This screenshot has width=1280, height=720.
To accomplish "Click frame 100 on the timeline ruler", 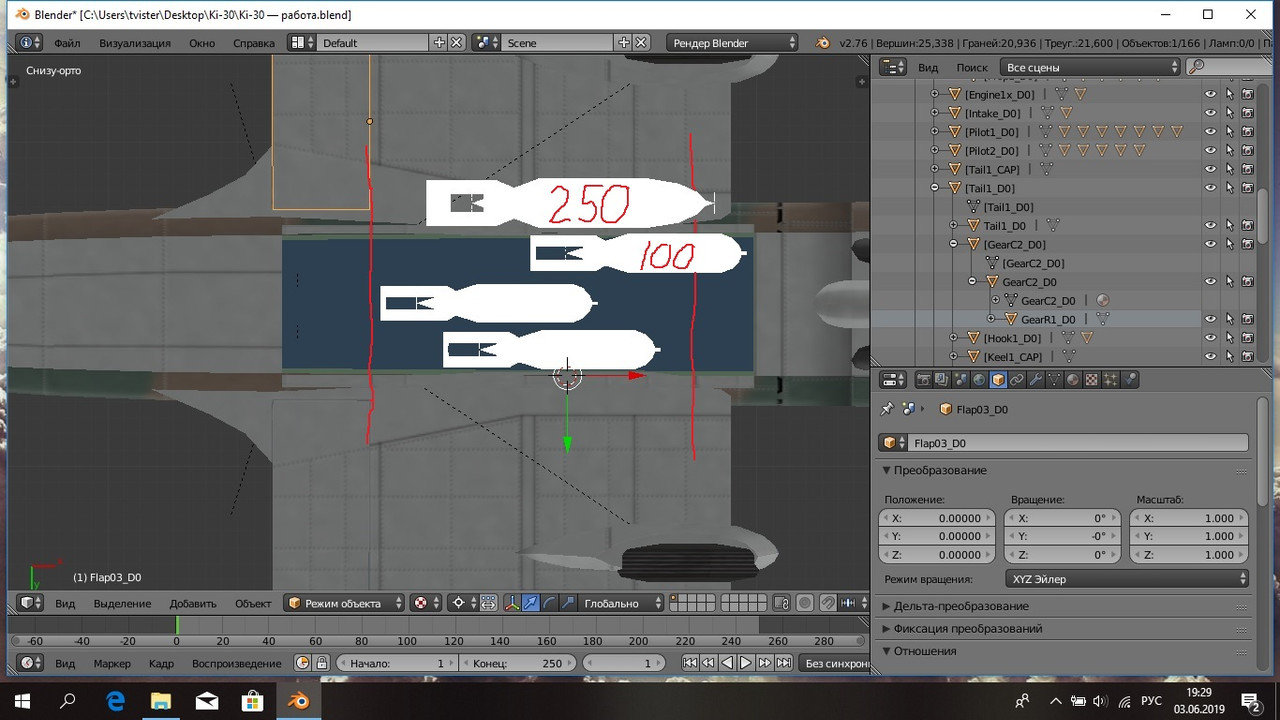I will (406, 641).
